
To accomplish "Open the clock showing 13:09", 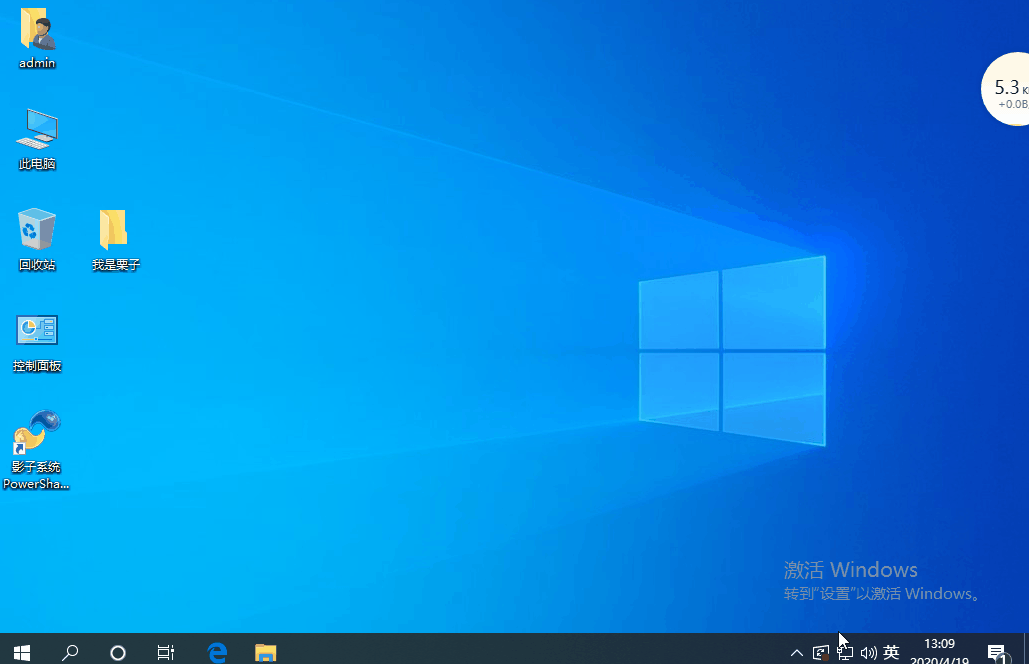I will click(939, 651).
